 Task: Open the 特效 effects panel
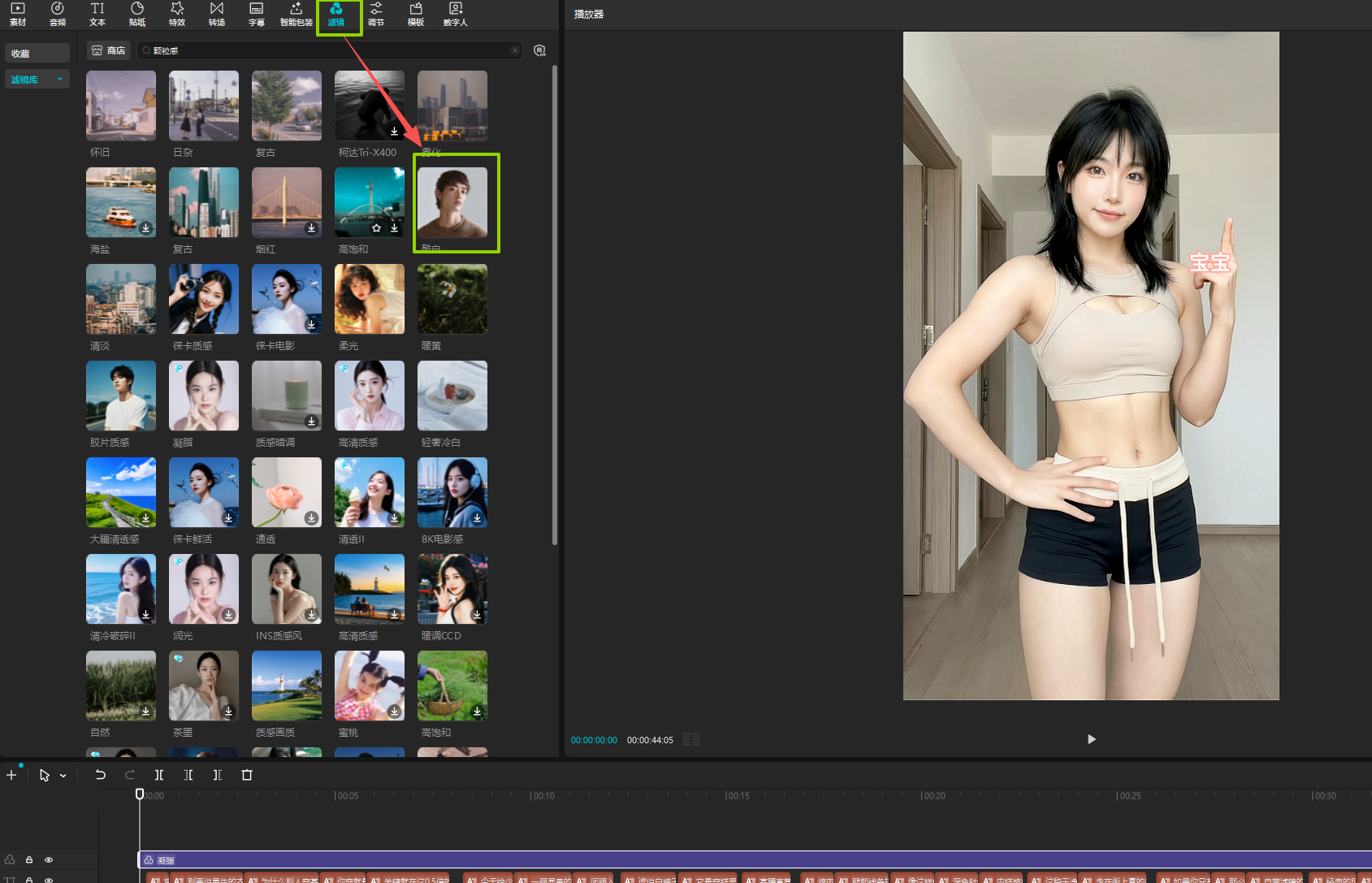click(x=177, y=14)
